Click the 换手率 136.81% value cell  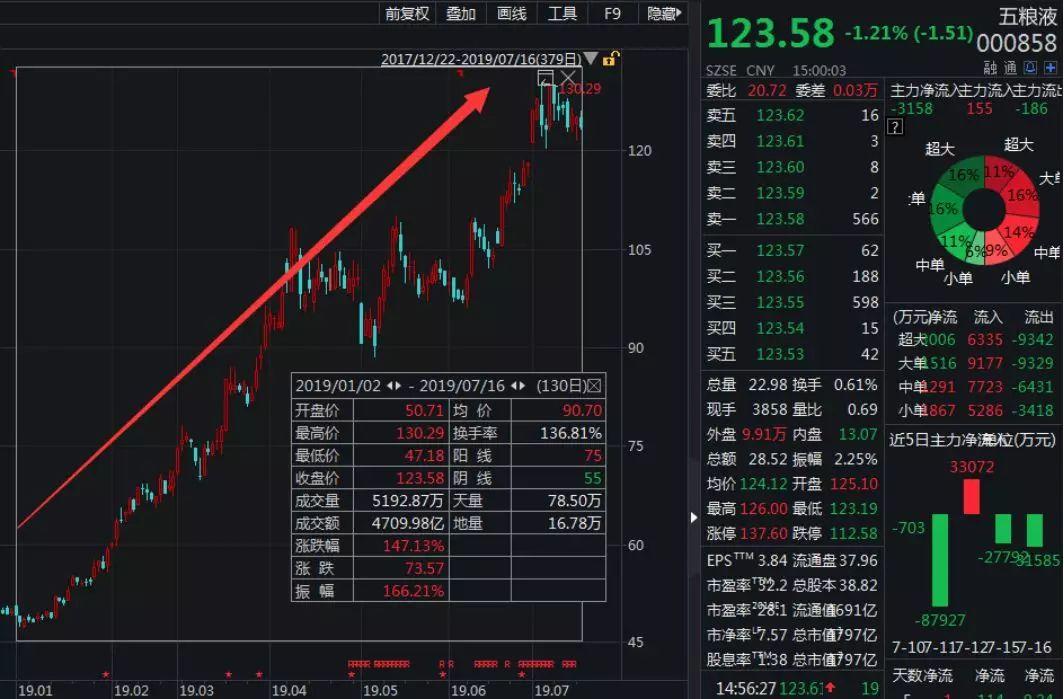[558, 433]
